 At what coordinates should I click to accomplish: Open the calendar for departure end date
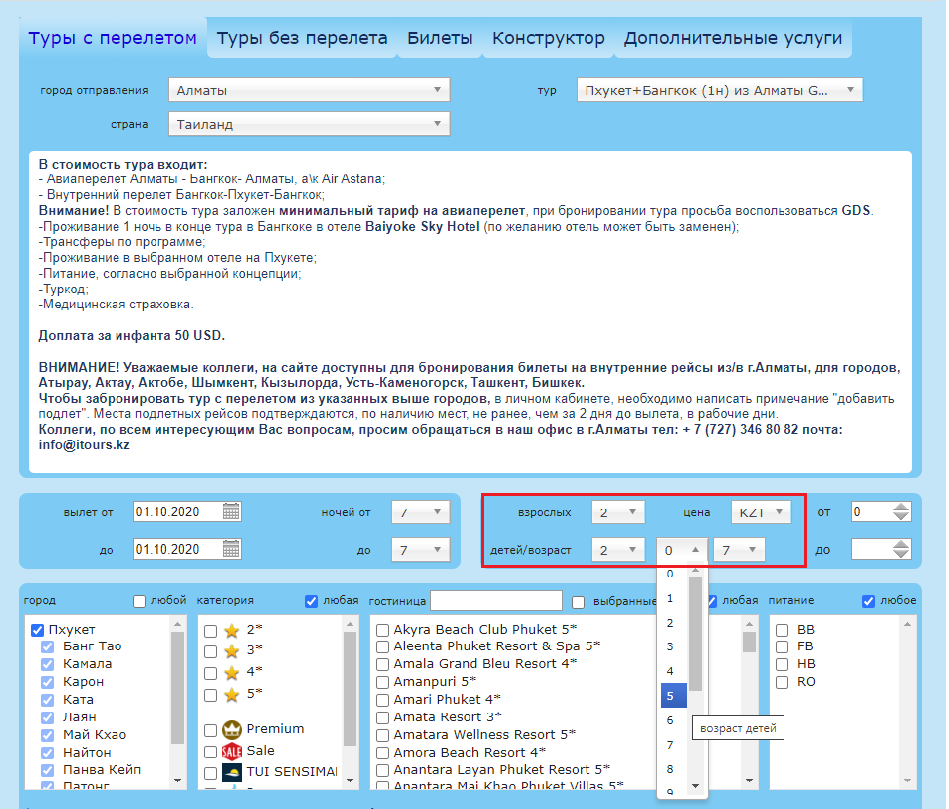coord(231,549)
